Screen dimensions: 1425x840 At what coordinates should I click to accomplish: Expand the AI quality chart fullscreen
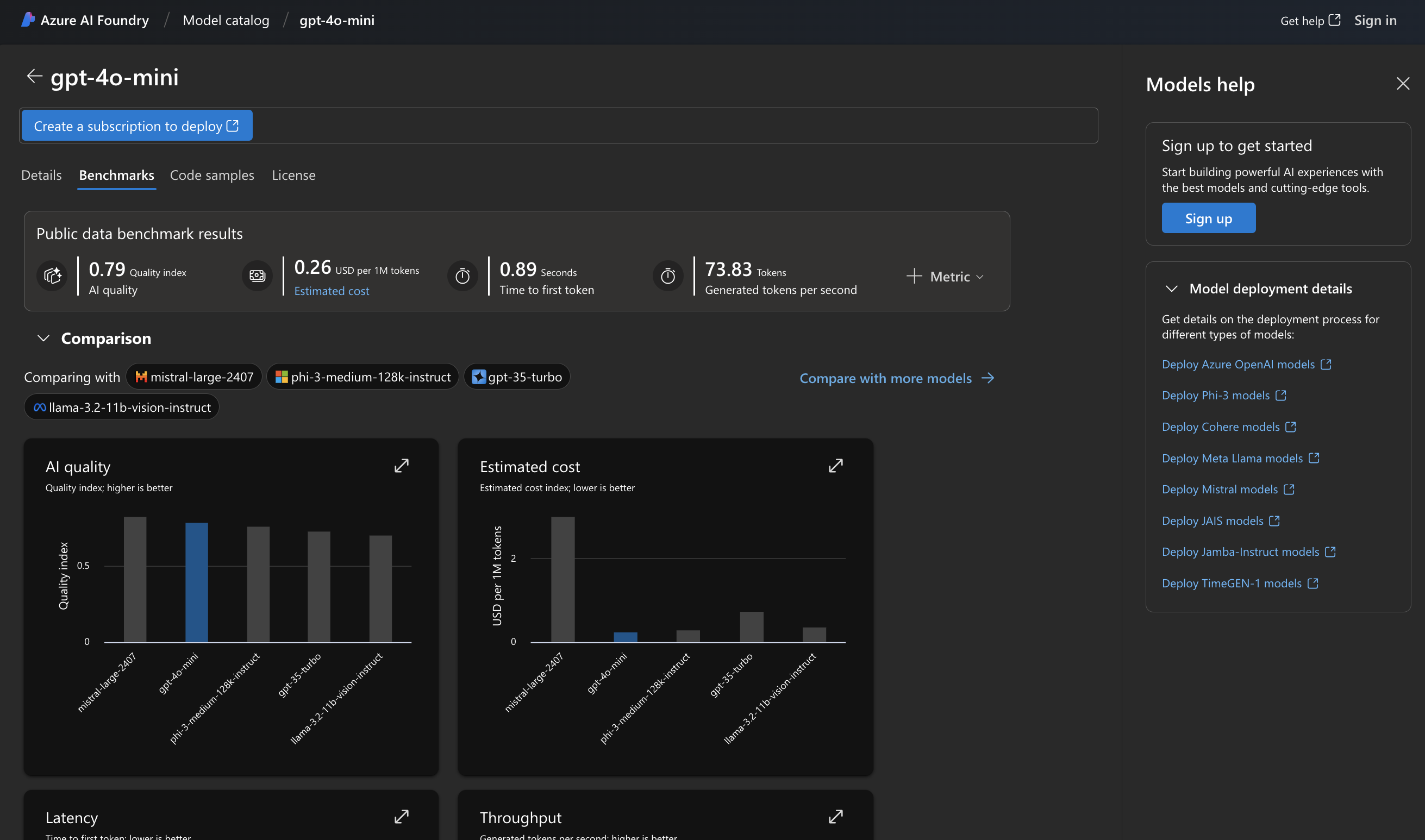point(402,466)
